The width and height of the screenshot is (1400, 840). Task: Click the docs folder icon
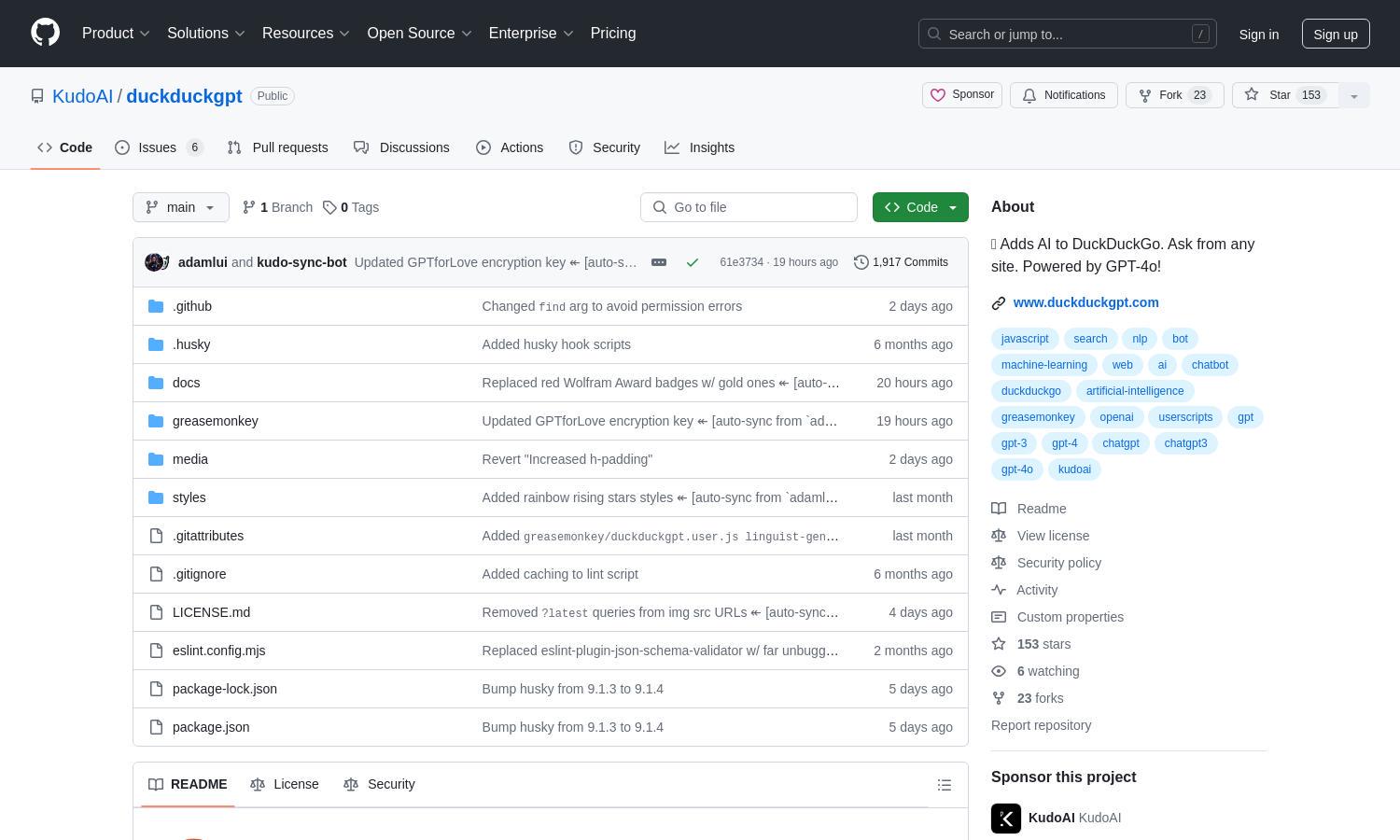click(156, 383)
